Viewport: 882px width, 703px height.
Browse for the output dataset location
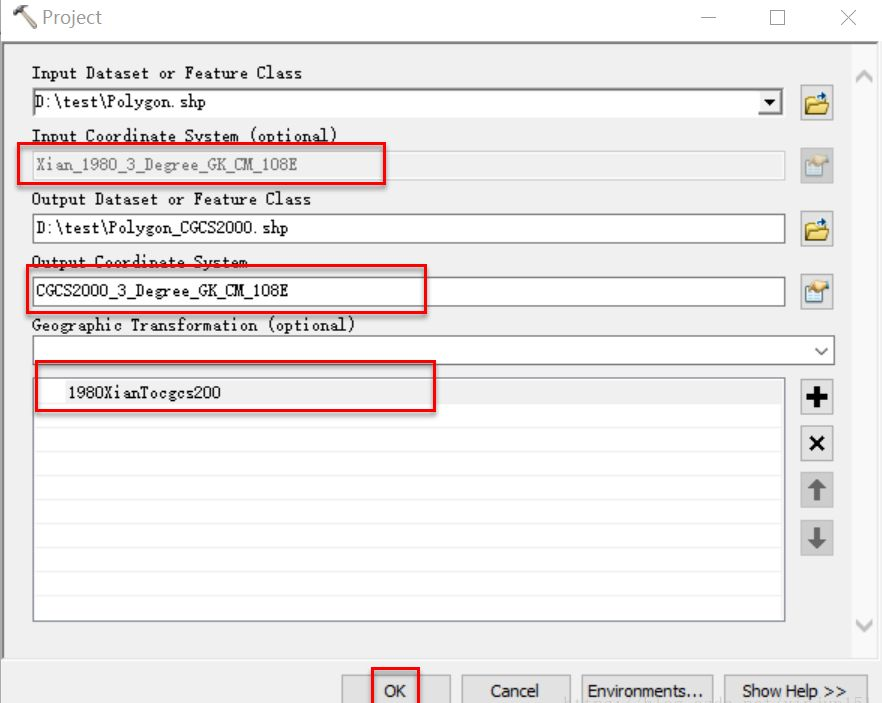[816, 229]
